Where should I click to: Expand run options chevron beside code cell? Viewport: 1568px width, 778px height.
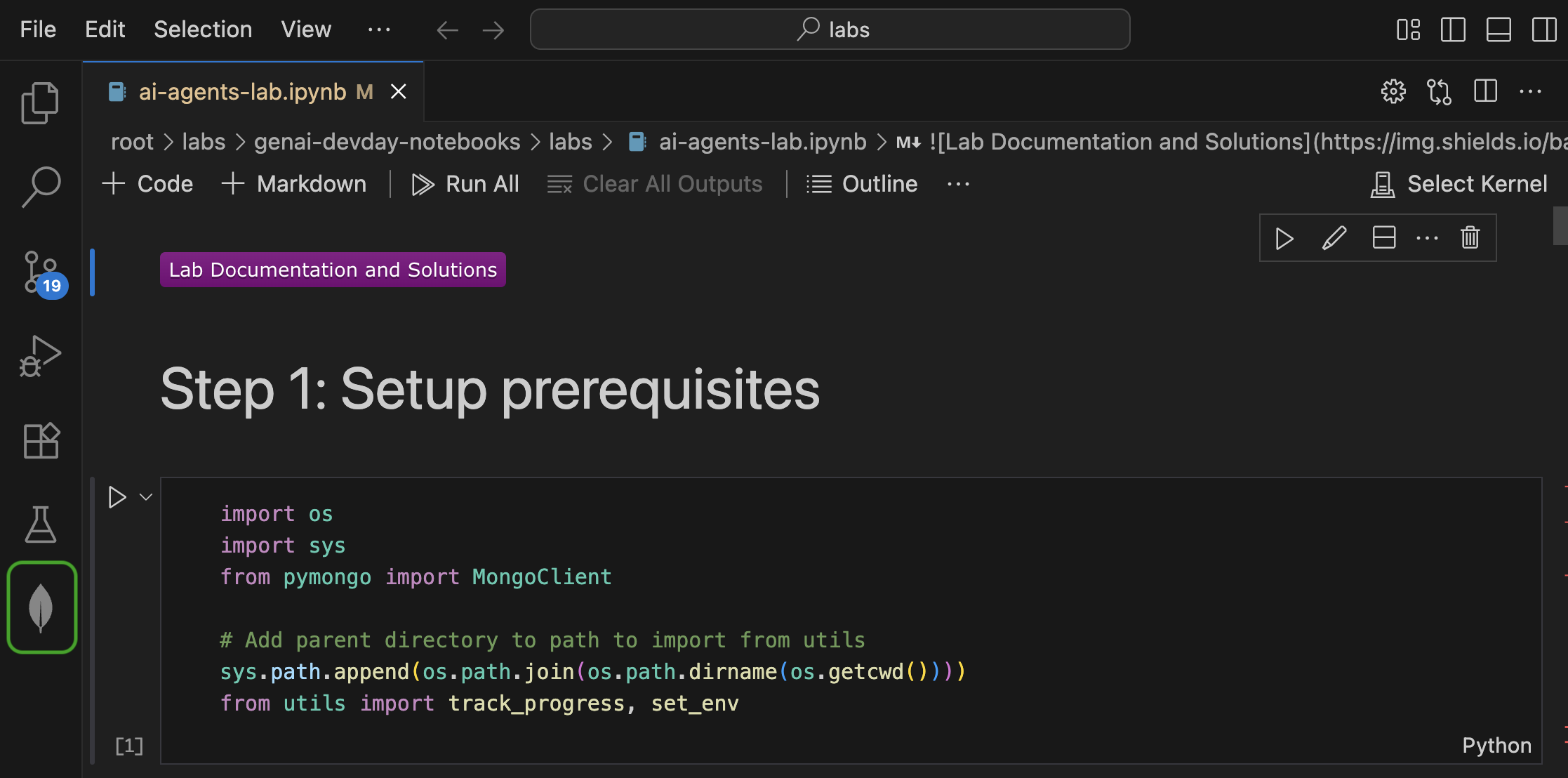[146, 497]
